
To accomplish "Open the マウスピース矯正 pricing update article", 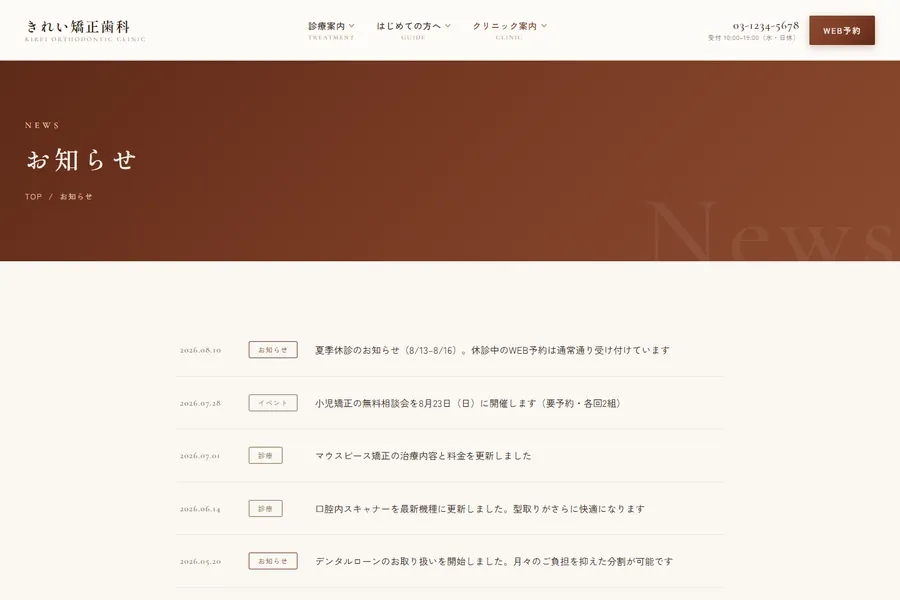I will click(x=423, y=456).
